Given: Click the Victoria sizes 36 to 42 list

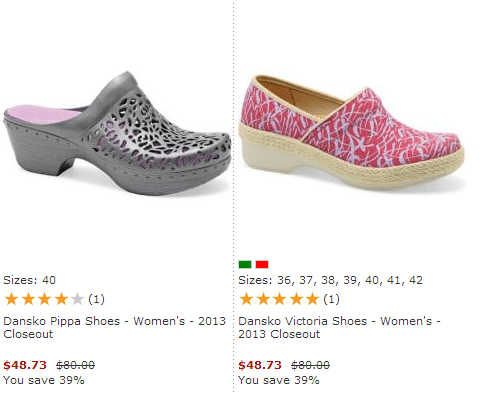Looking at the screenshot, I should point(330,280).
